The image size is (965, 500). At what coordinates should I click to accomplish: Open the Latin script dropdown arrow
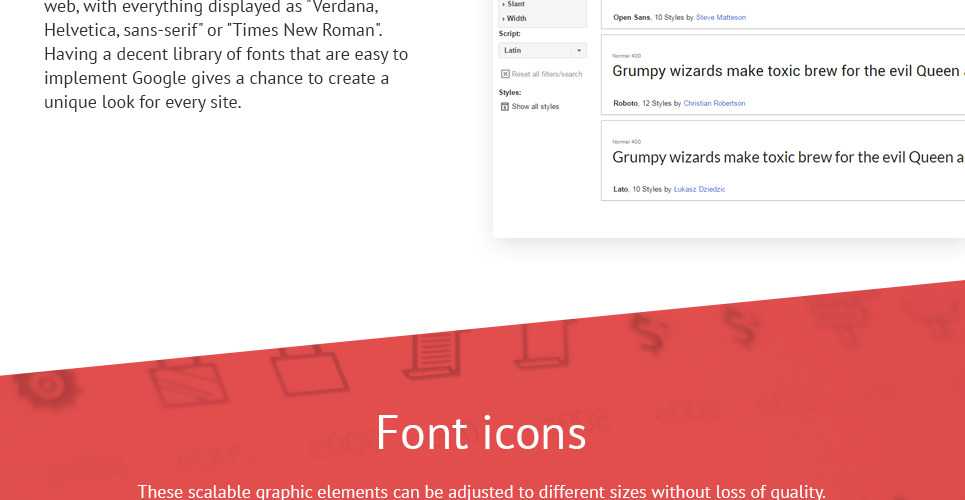click(578, 50)
